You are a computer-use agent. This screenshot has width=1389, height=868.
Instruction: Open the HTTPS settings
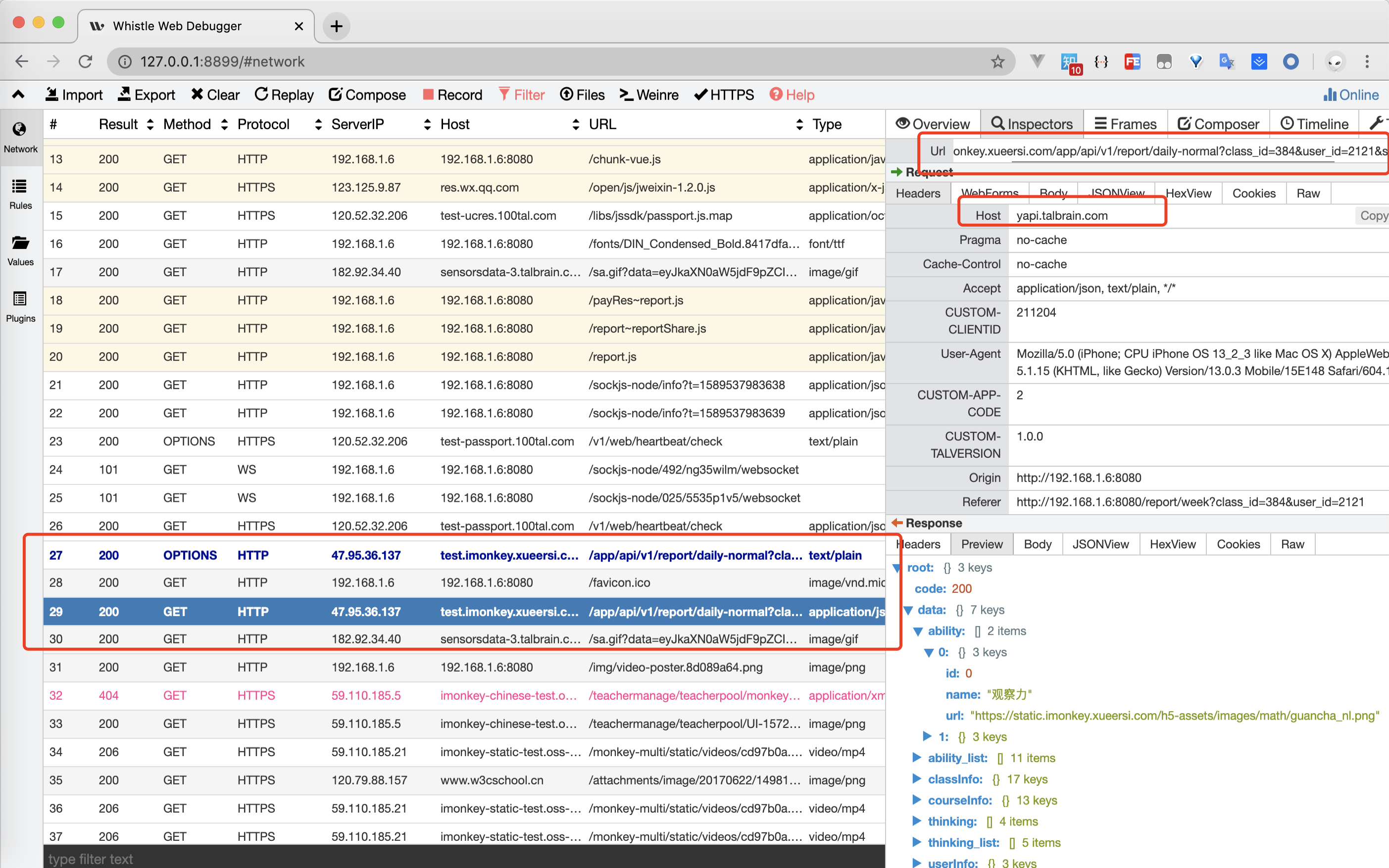coord(724,95)
